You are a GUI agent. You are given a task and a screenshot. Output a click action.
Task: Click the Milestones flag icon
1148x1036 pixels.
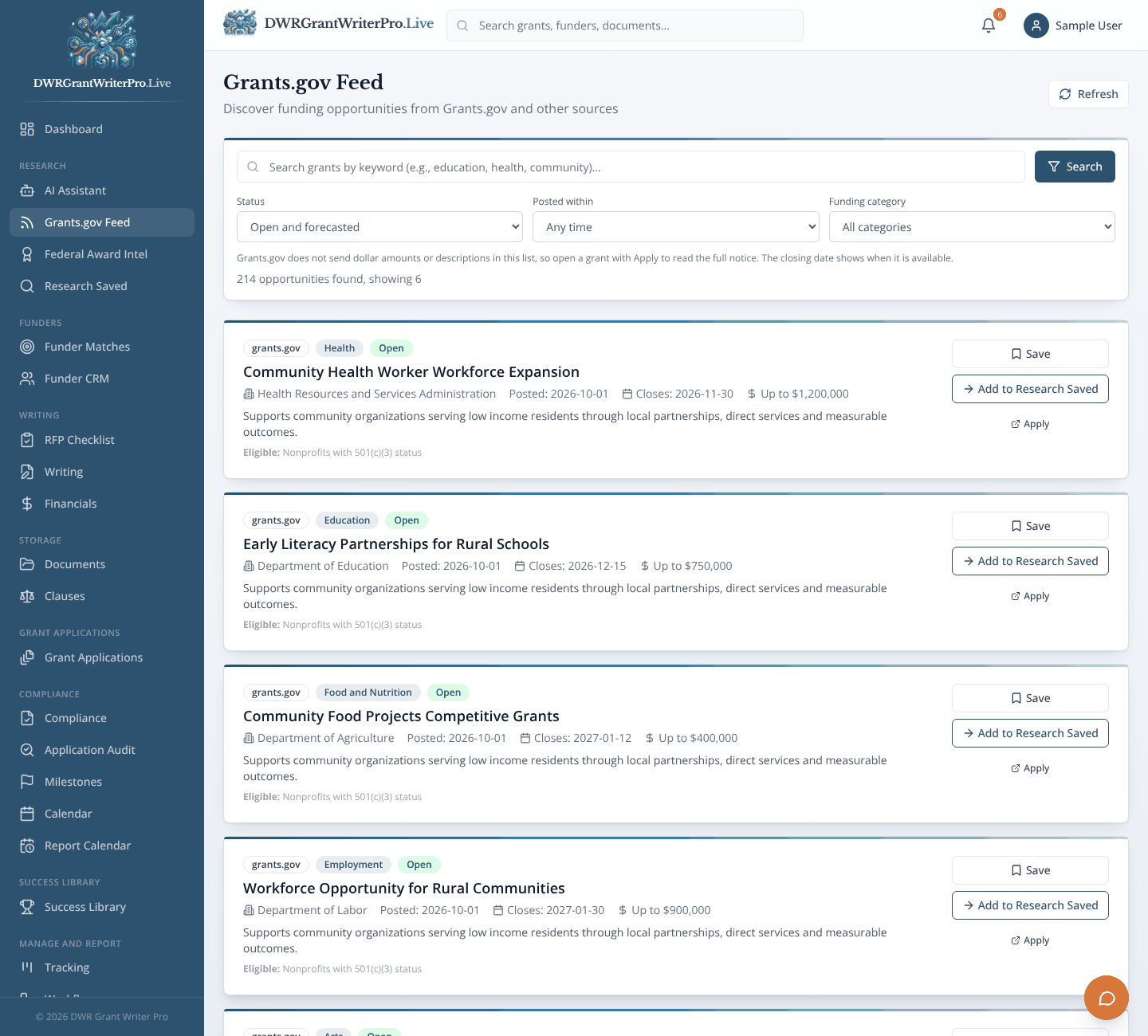coord(27,782)
